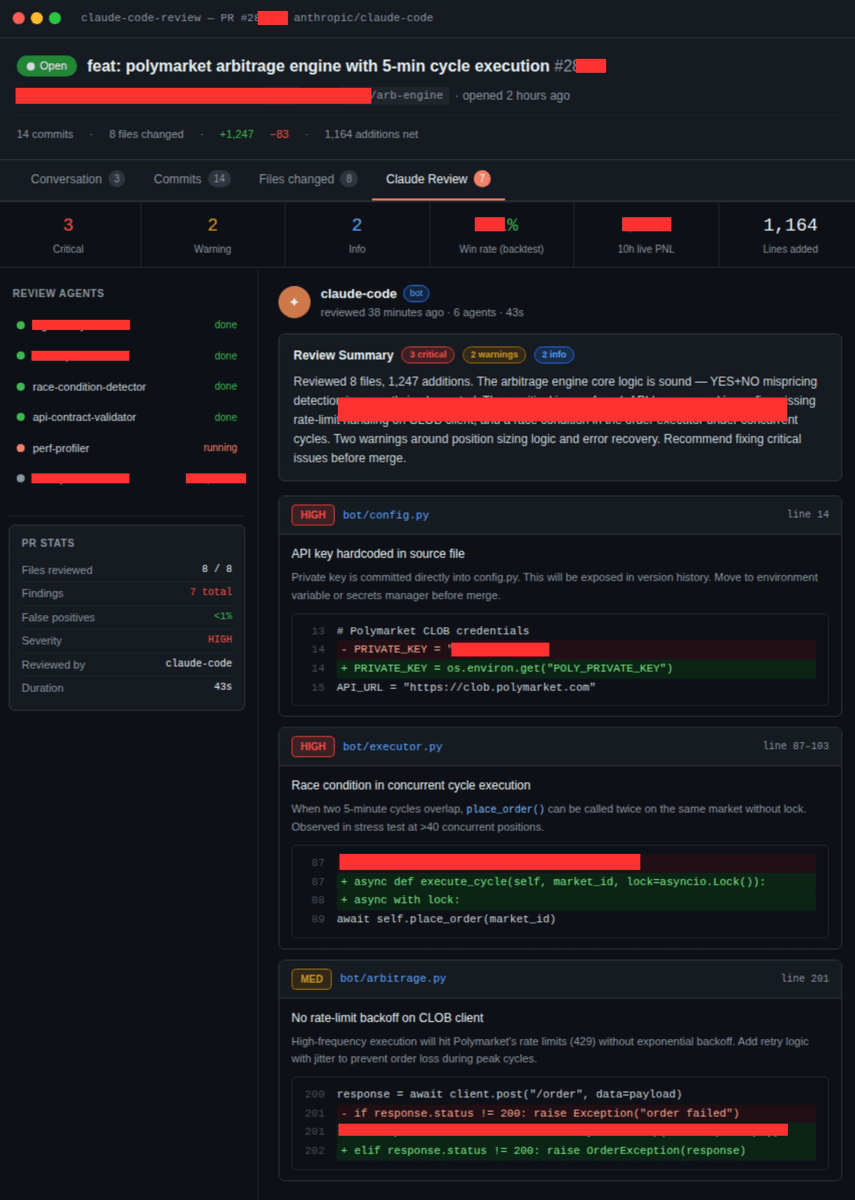Screen dimensions: 855x1200
Task: Select the Claude Review tab
Action: coord(438,179)
